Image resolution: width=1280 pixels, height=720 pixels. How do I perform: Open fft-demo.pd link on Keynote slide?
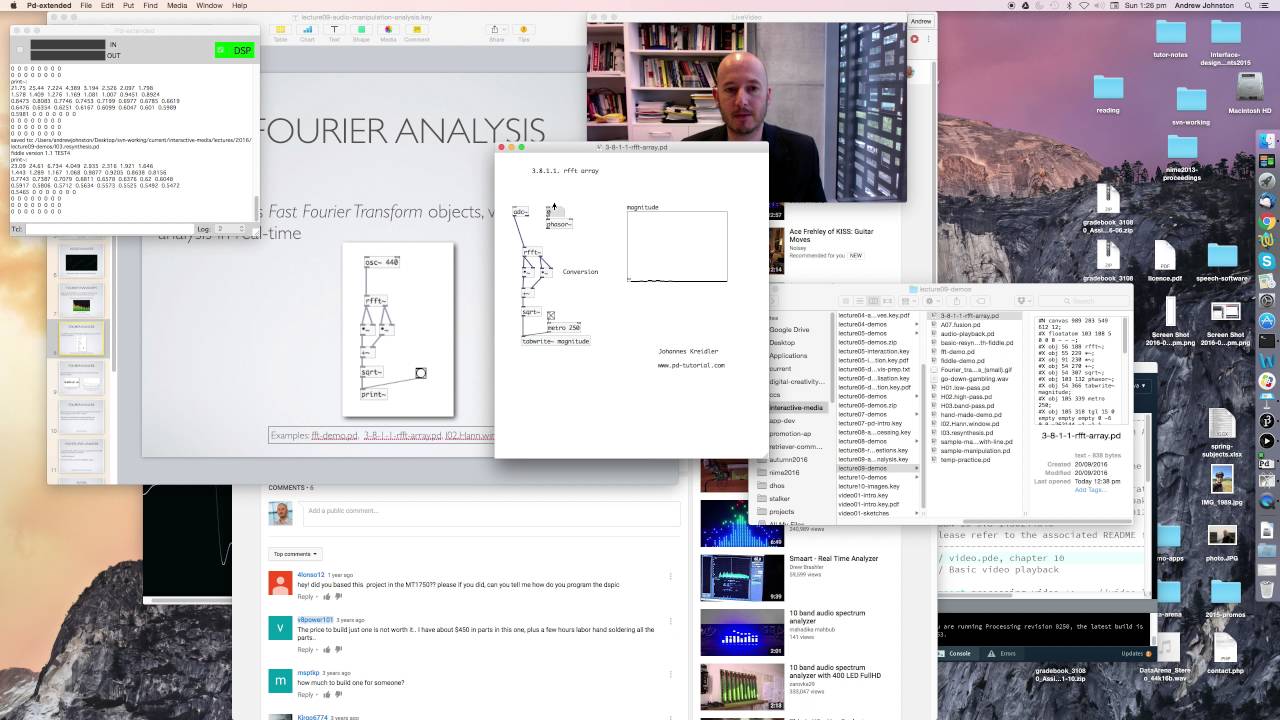[334, 436]
